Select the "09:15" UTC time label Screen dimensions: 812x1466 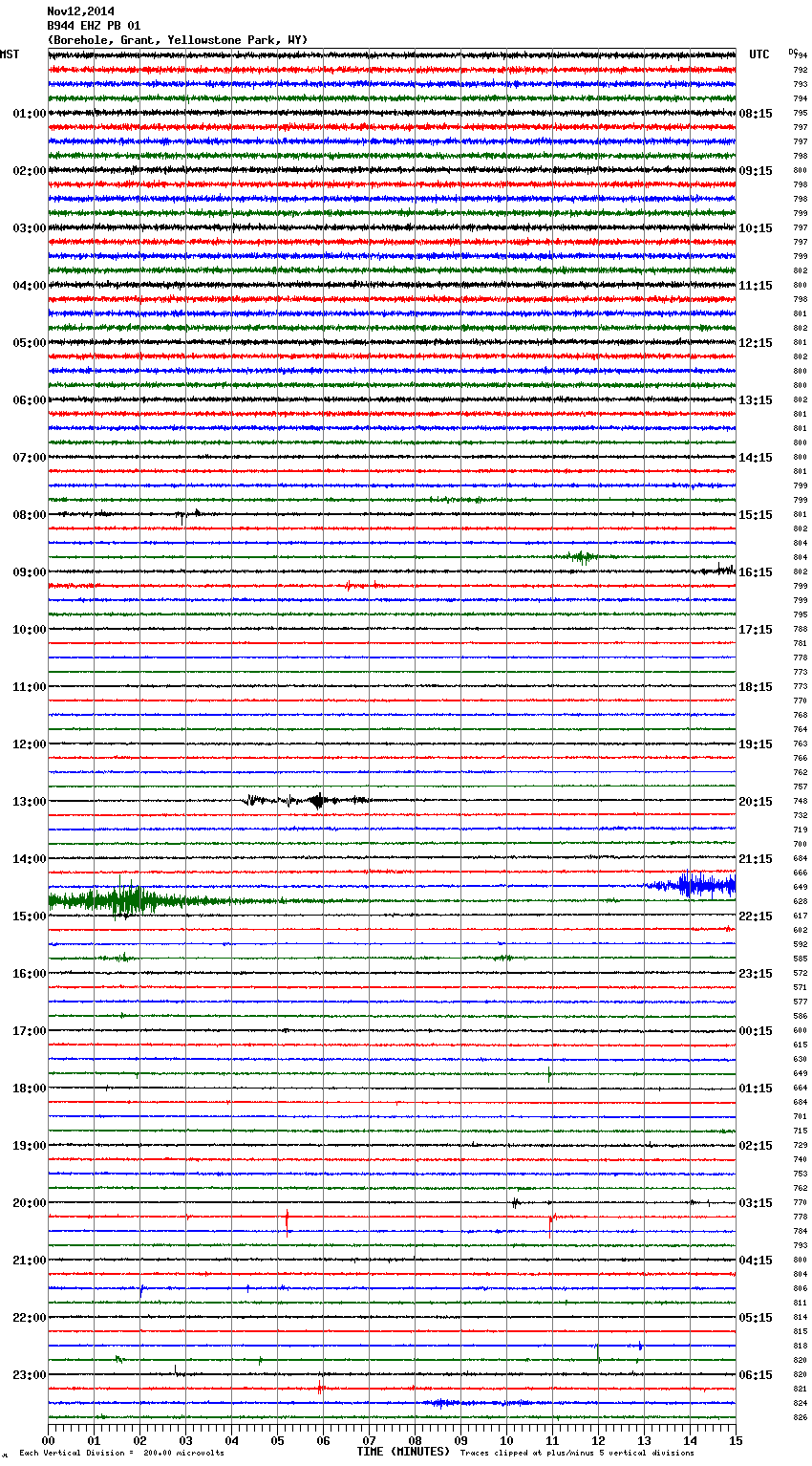click(x=756, y=171)
